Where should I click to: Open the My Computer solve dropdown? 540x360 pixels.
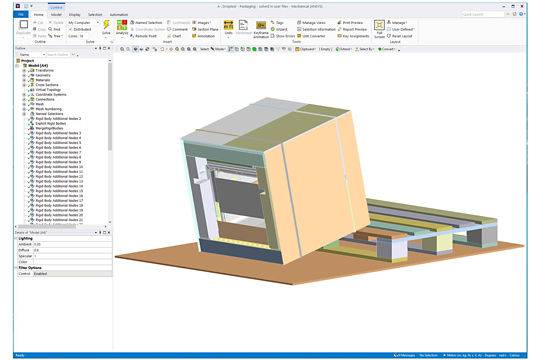pyautogui.click(x=83, y=22)
